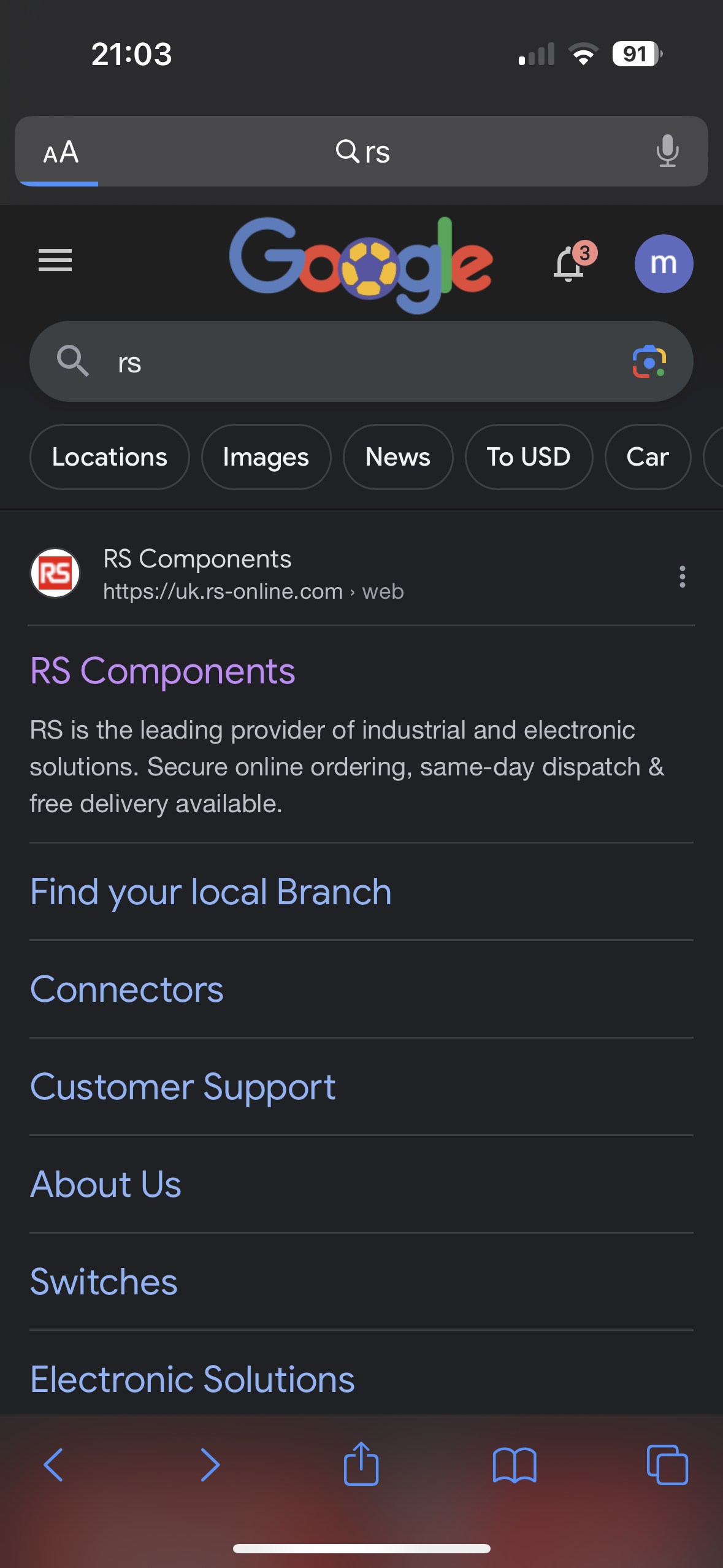
Task: Go forward to the next page
Action: point(210,1465)
